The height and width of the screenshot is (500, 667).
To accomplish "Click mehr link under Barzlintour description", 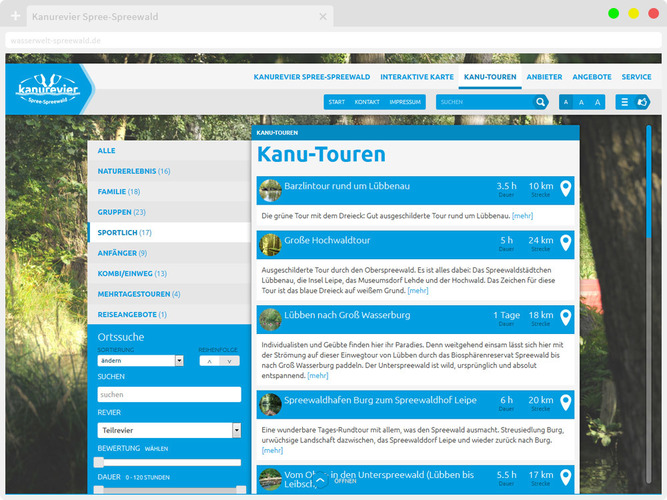I will [x=522, y=216].
